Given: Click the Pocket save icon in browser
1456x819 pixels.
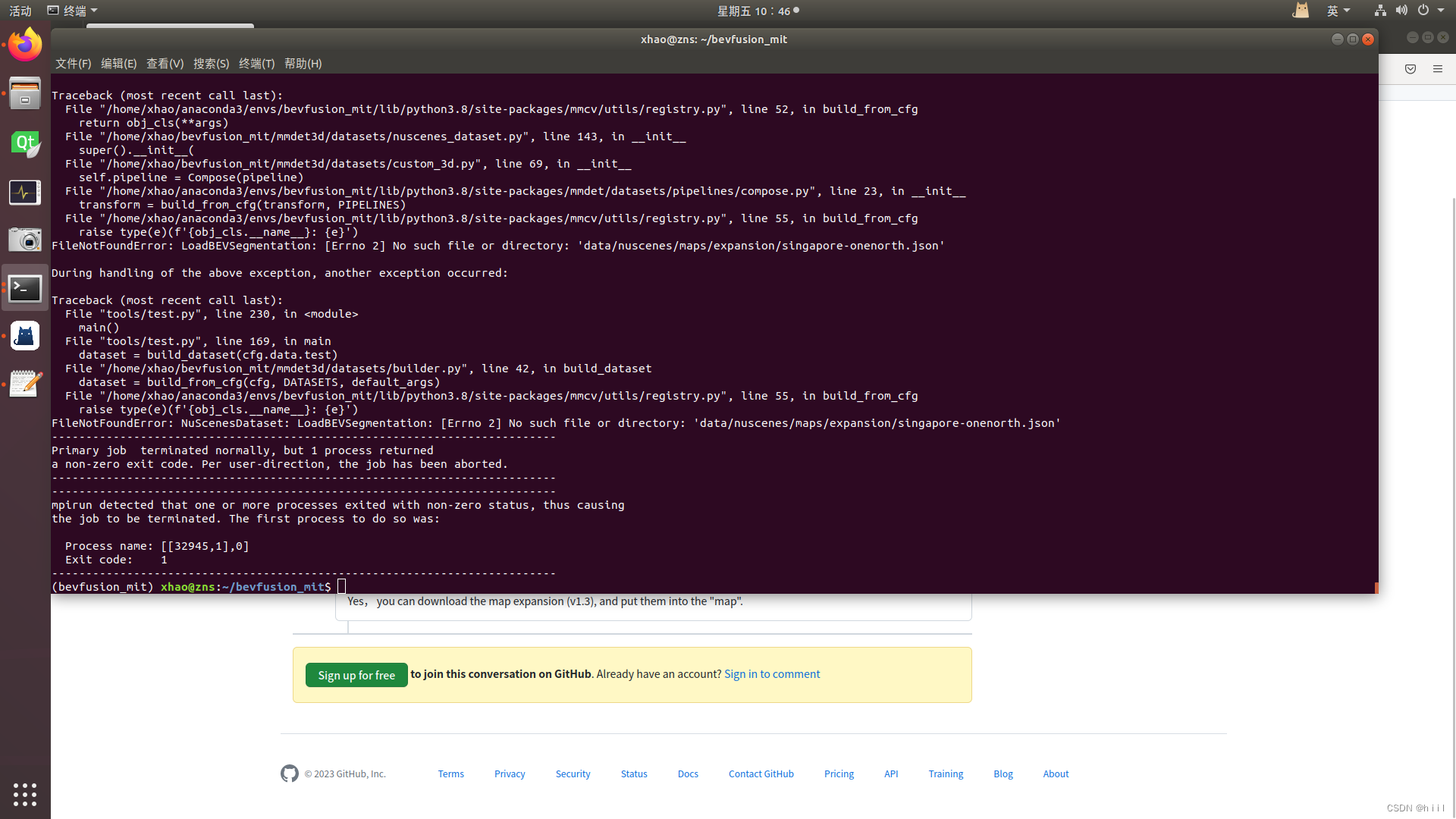Looking at the screenshot, I should click(x=1410, y=69).
